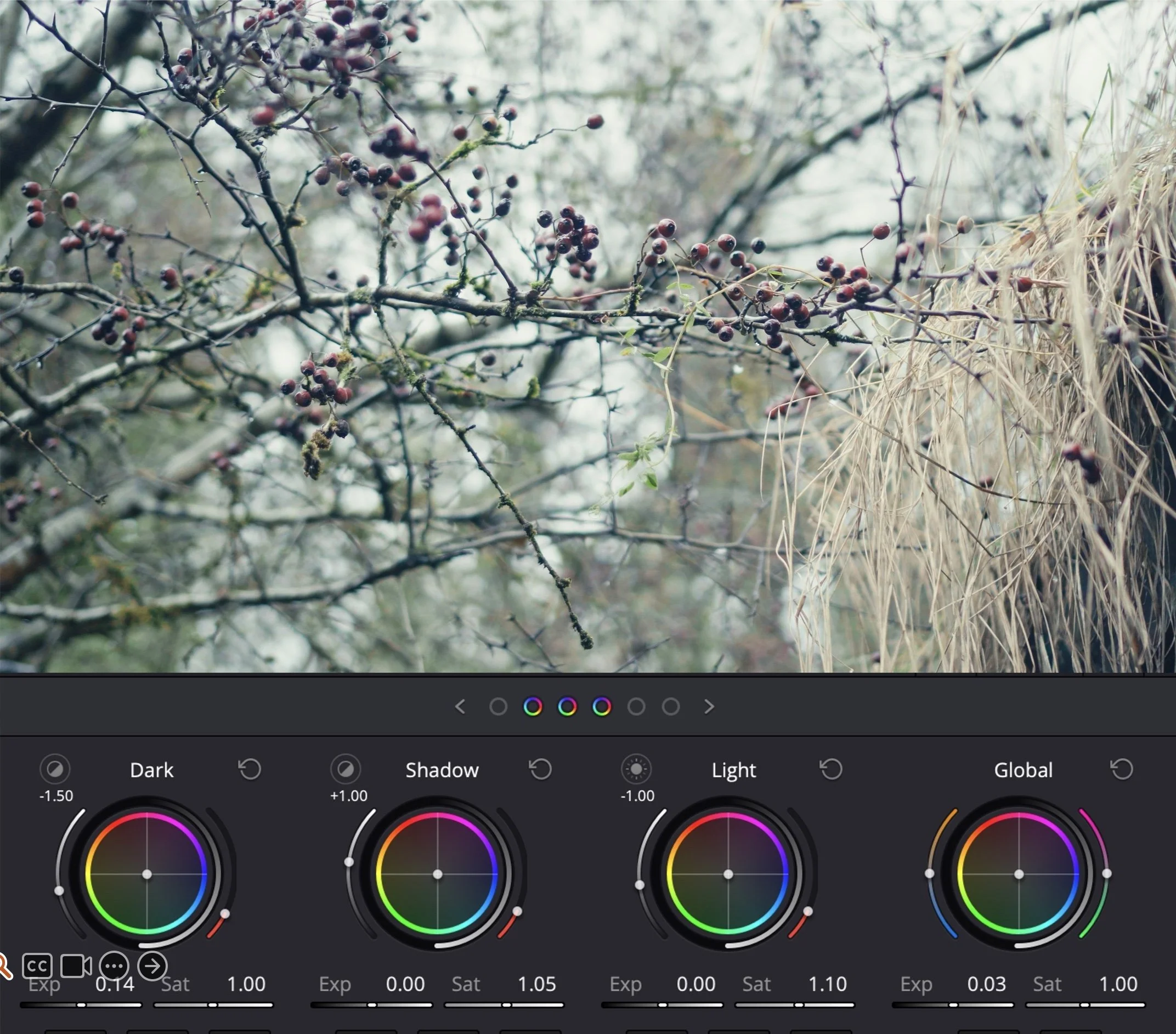Reset the Light color wheel
Screen dimensions: 1176x1034
pos(831,768)
